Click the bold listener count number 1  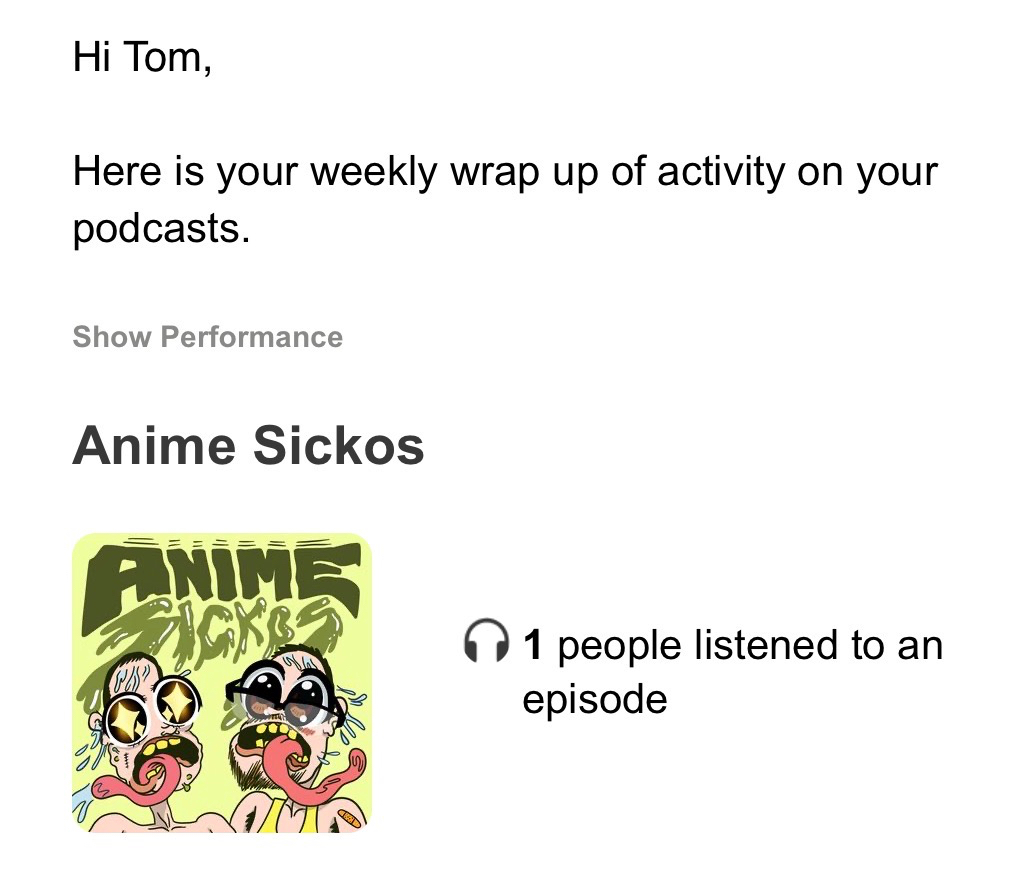click(533, 645)
